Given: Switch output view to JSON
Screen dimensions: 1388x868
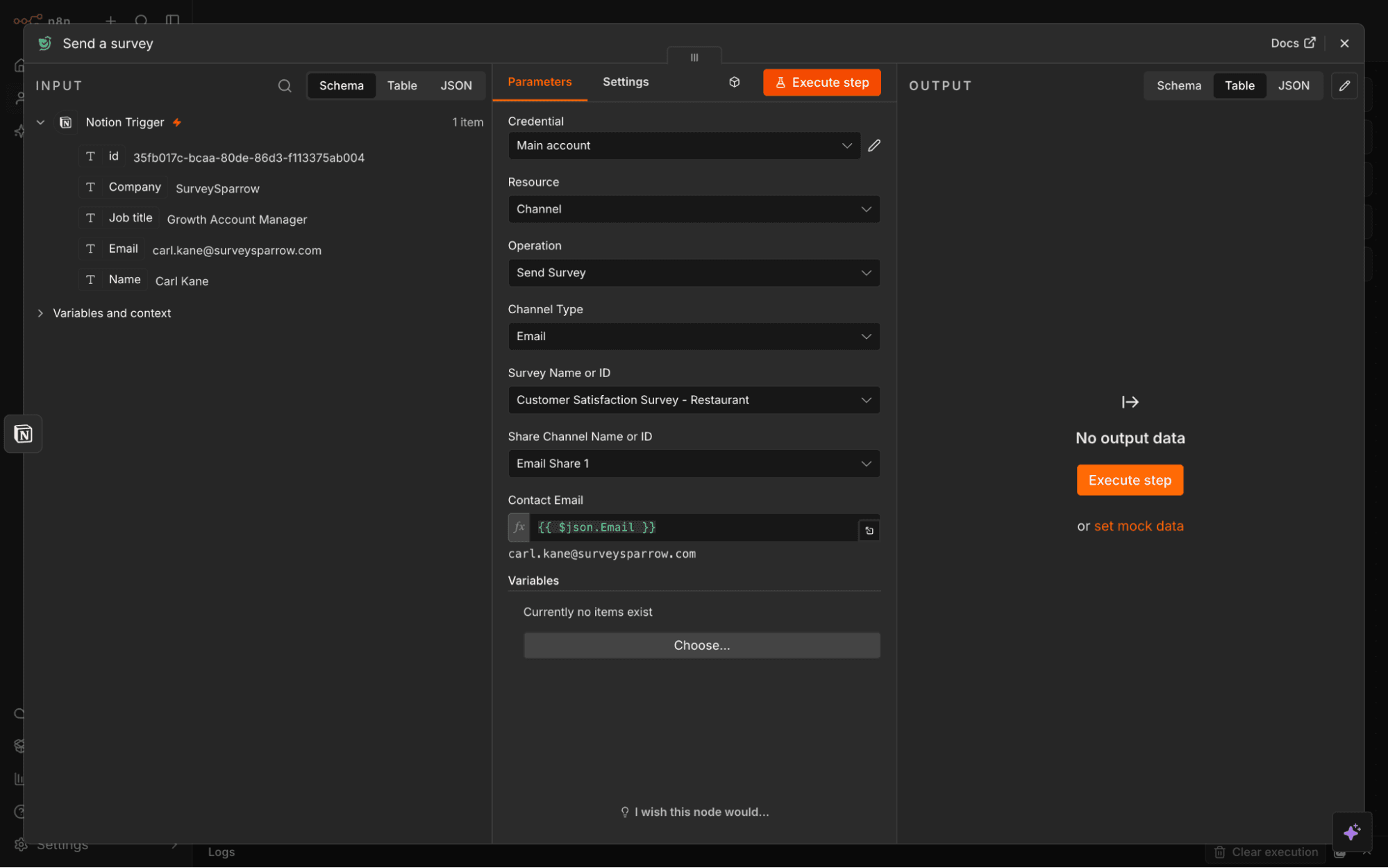Looking at the screenshot, I should pos(1294,85).
